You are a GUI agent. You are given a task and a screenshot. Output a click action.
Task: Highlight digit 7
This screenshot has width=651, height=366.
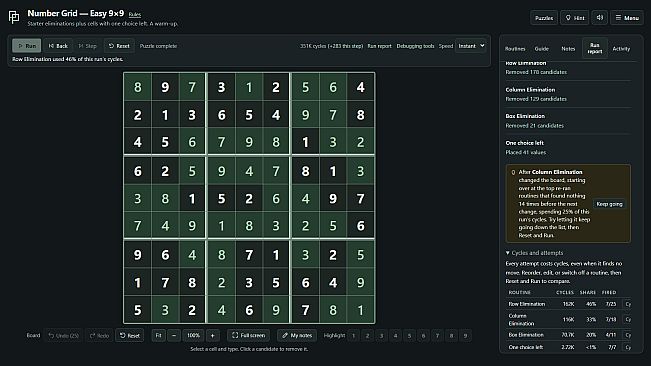click(x=437, y=336)
